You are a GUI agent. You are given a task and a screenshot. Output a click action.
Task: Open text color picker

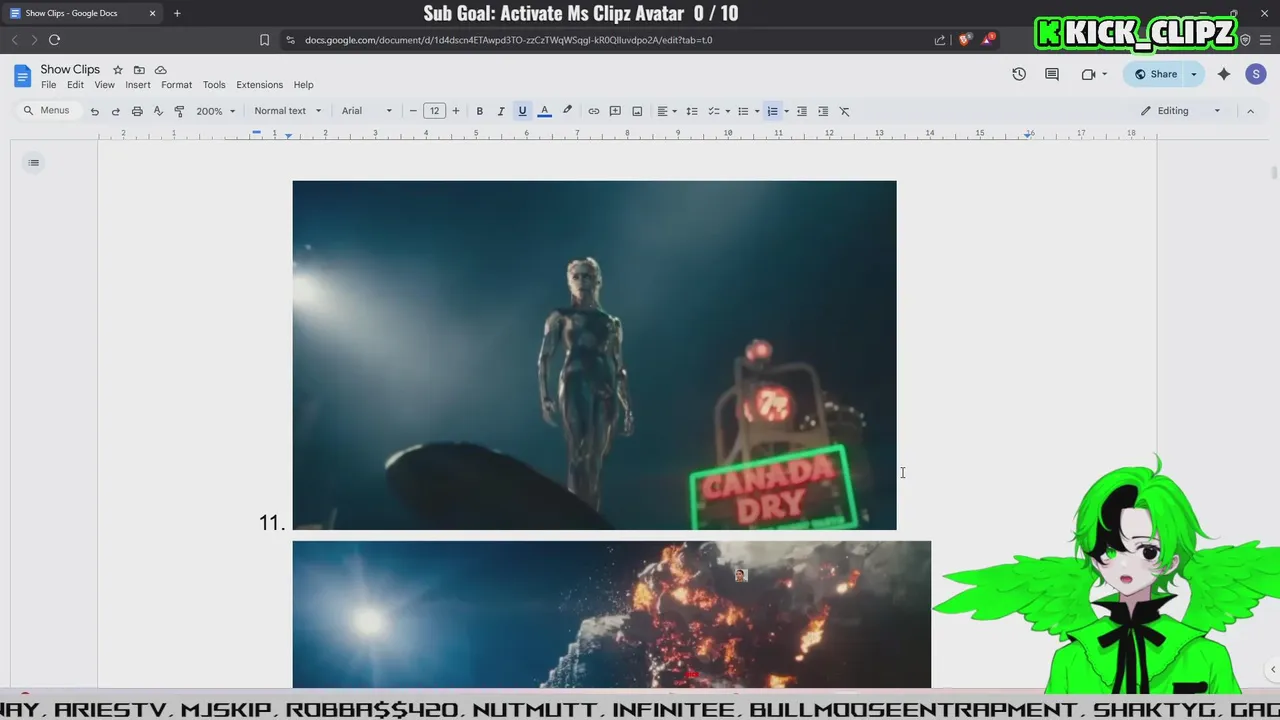544,111
